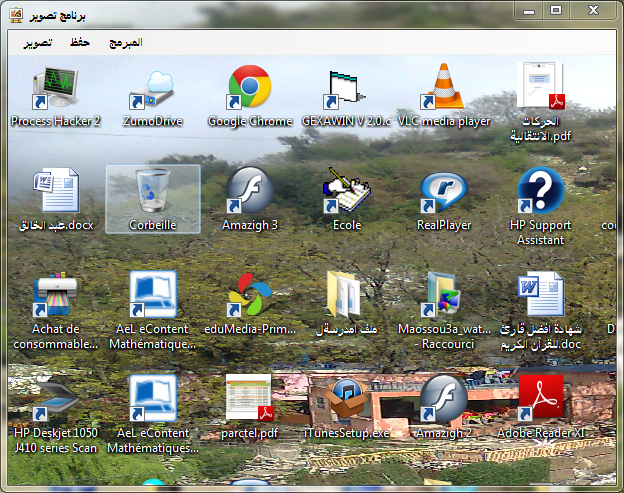624x493 pixels.
Task: Minimize the برنامج تصوير window
Action: pyautogui.click(x=529, y=10)
